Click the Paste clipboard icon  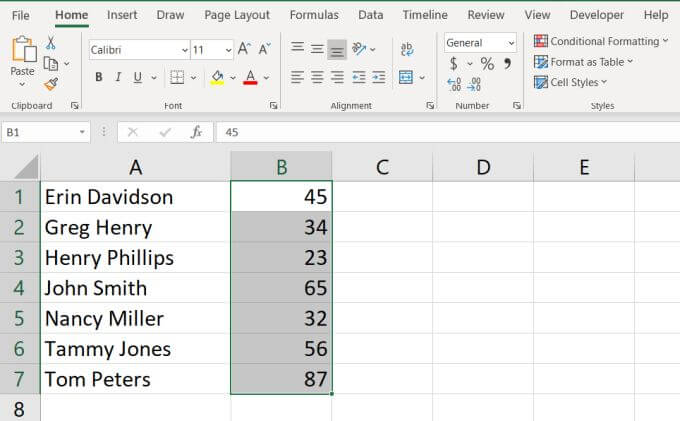[23, 49]
